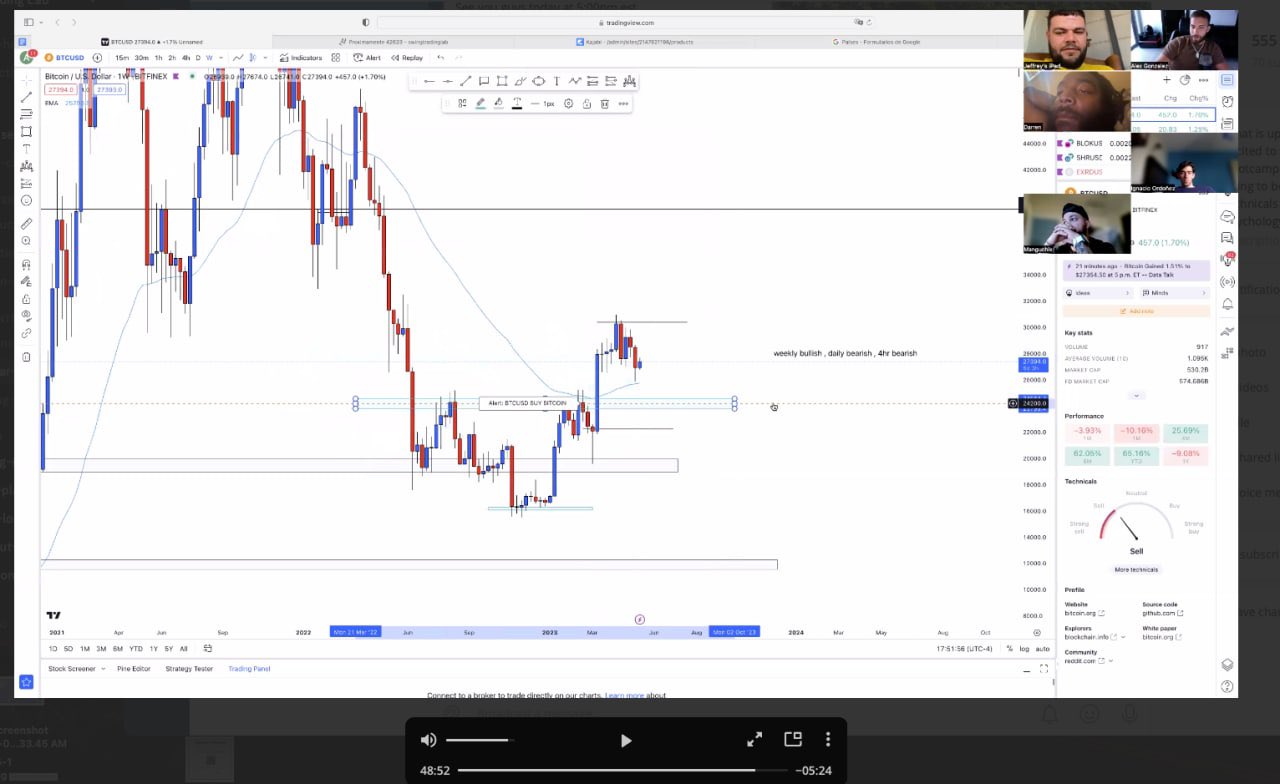Change drawing background fill color icon
1280x784 pixels.
tap(498, 103)
